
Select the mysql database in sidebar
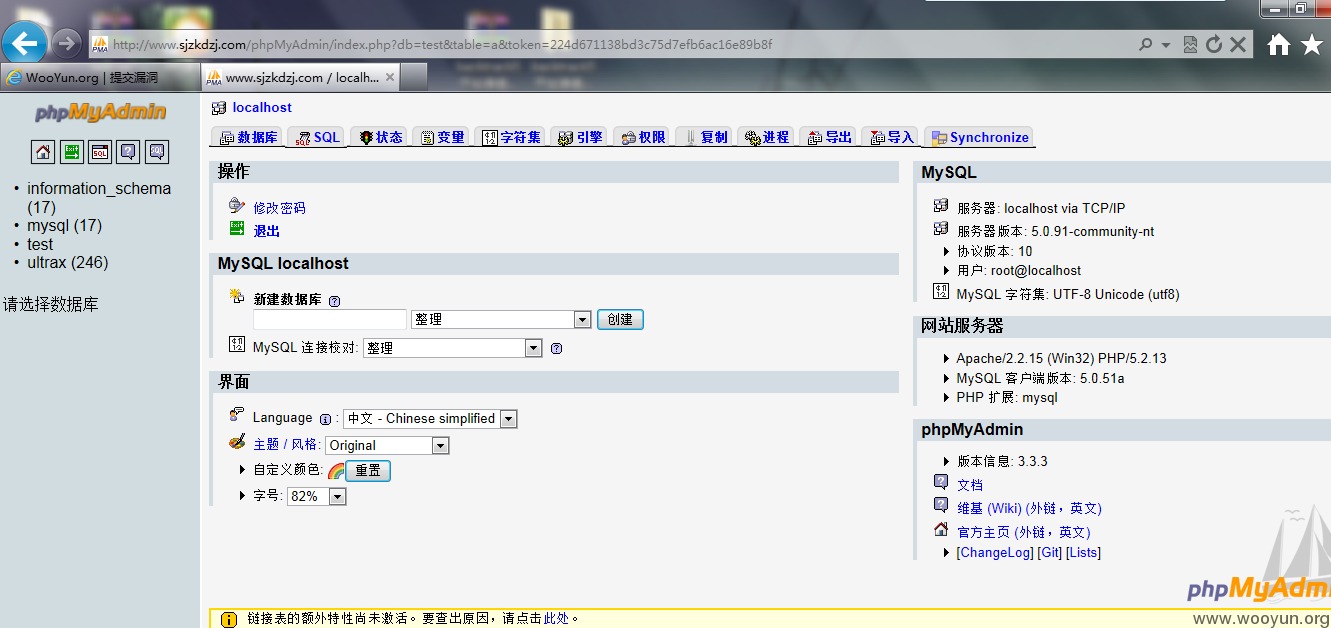[64, 226]
